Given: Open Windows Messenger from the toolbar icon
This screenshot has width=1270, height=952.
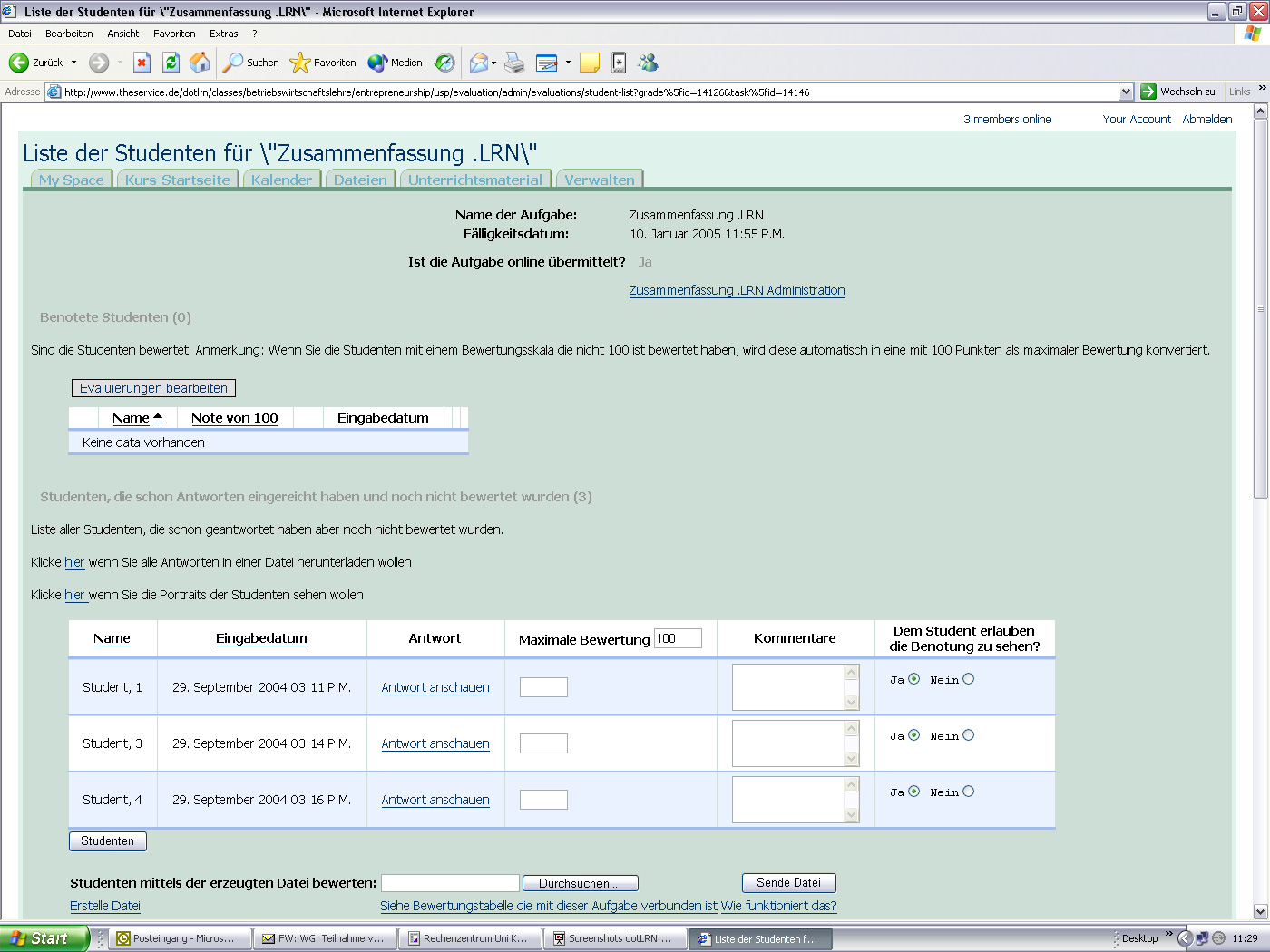Looking at the screenshot, I should point(647,63).
